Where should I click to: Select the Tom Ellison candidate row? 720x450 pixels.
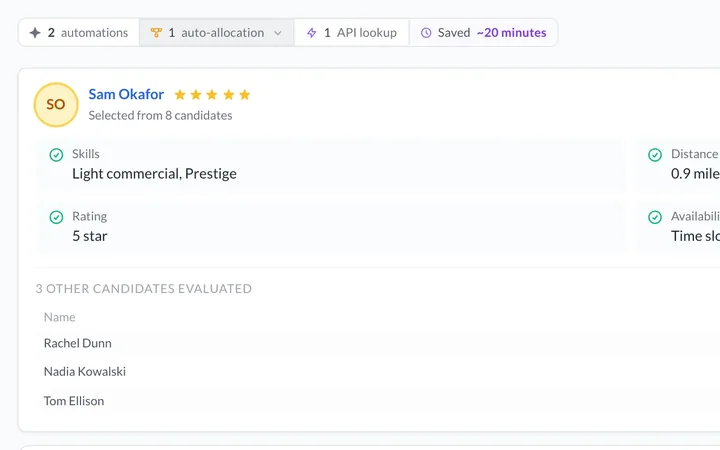tap(377, 401)
